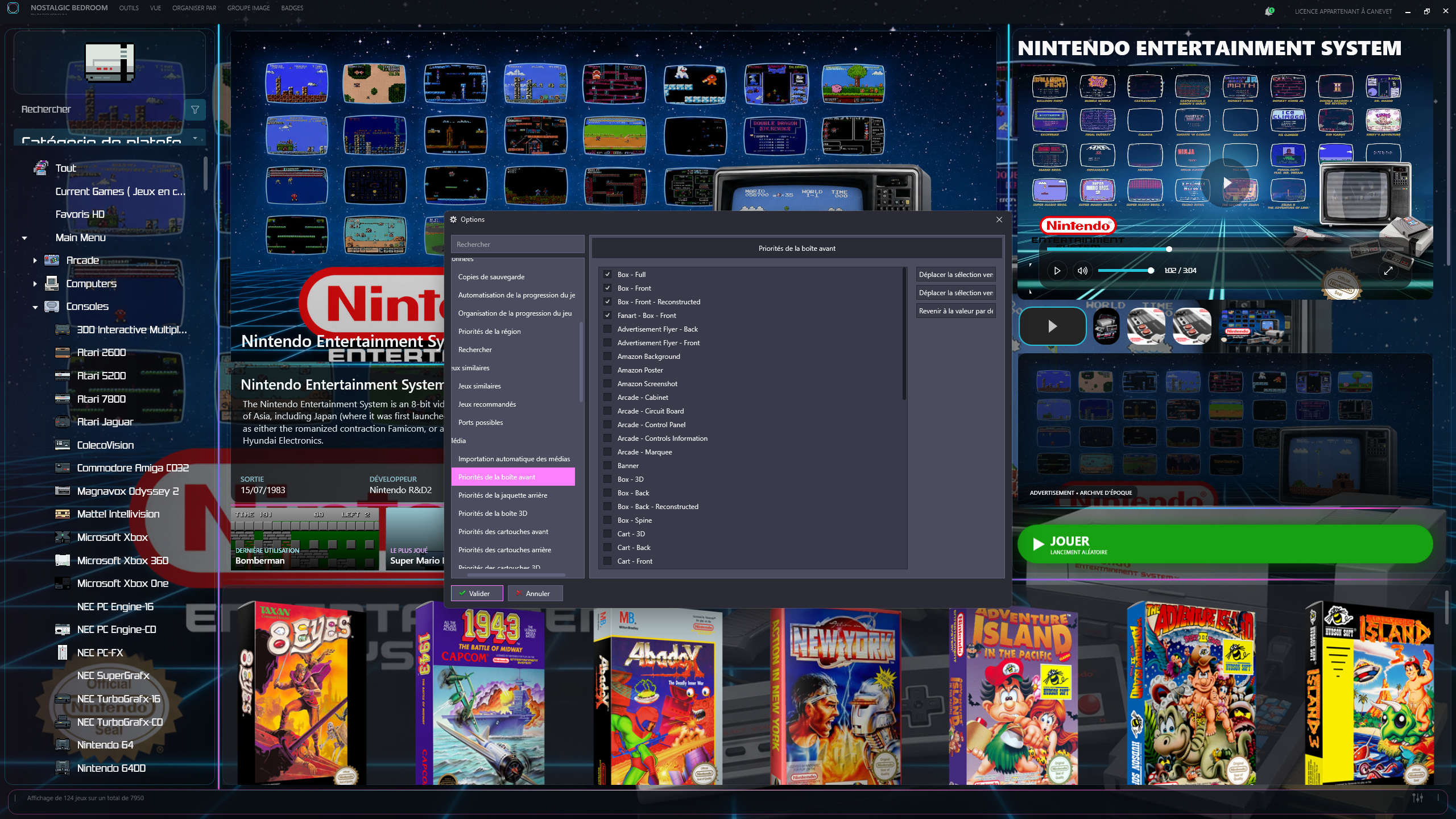1456x819 pixels.
Task: Click the priorities checklist vertical scrollbar
Action: (904, 334)
